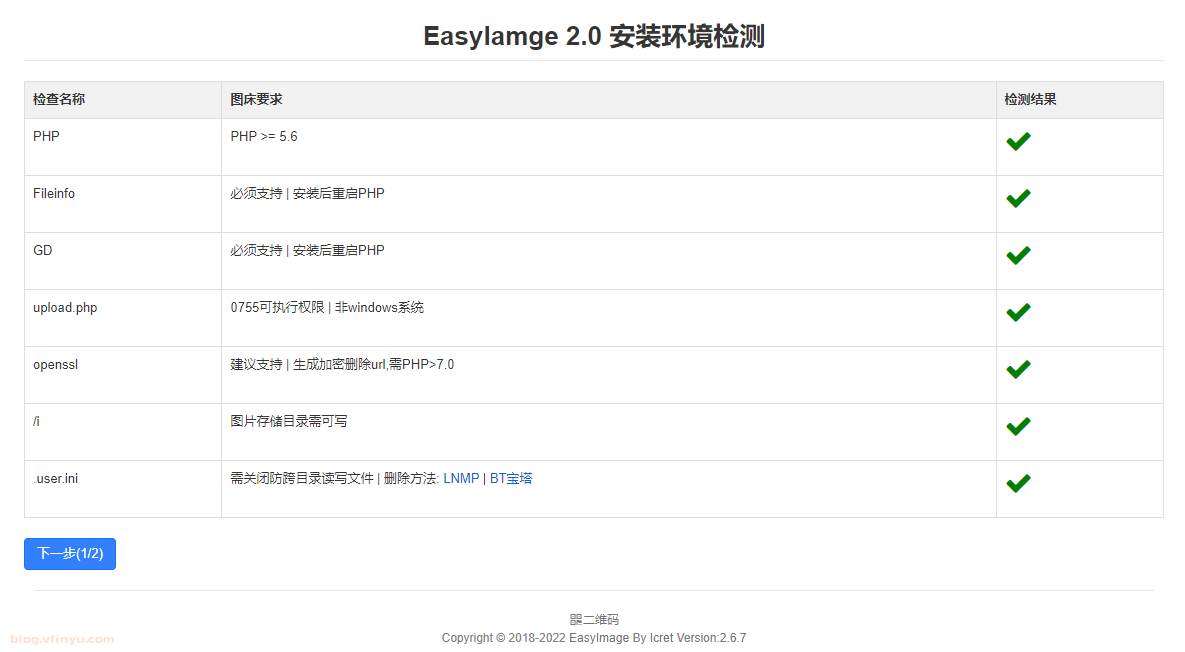The width and height of the screenshot is (1185, 652).
Task: Click the openssl green checkmark icon
Action: pos(1018,370)
